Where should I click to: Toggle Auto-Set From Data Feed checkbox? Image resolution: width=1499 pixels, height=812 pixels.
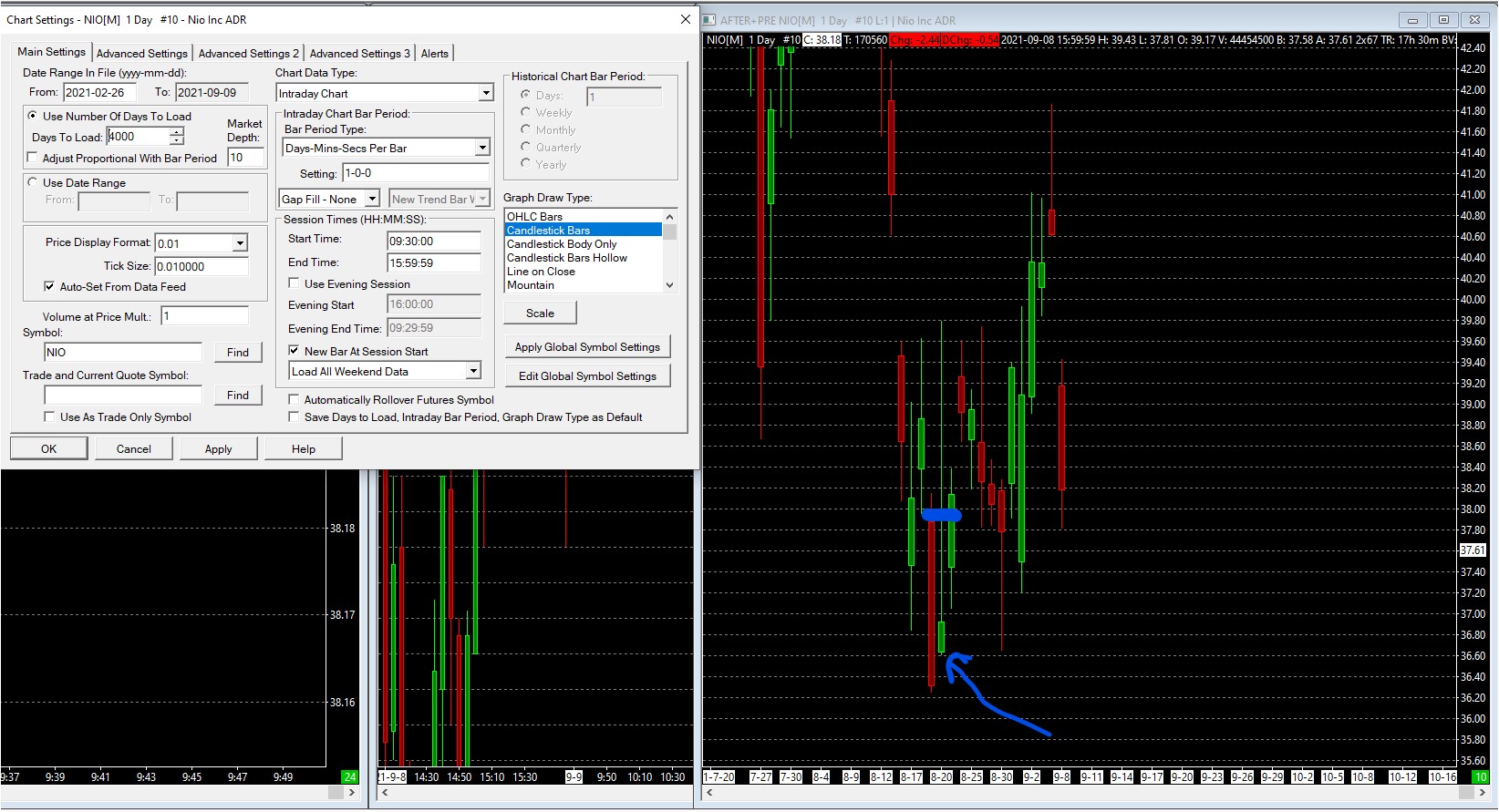pyautogui.click(x=49, y=286)
